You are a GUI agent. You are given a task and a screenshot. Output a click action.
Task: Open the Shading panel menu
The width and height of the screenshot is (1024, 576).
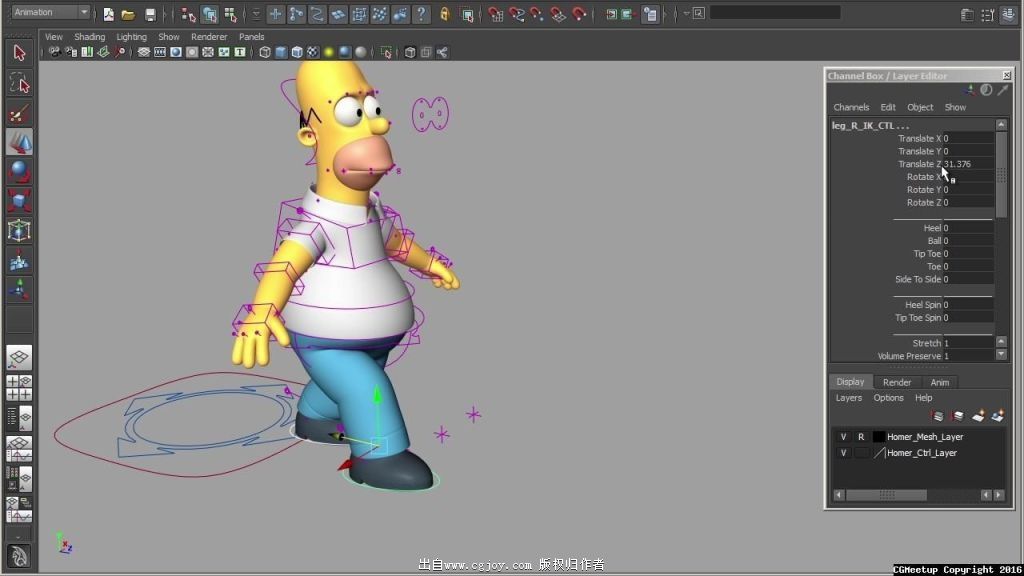coord(89,37)
